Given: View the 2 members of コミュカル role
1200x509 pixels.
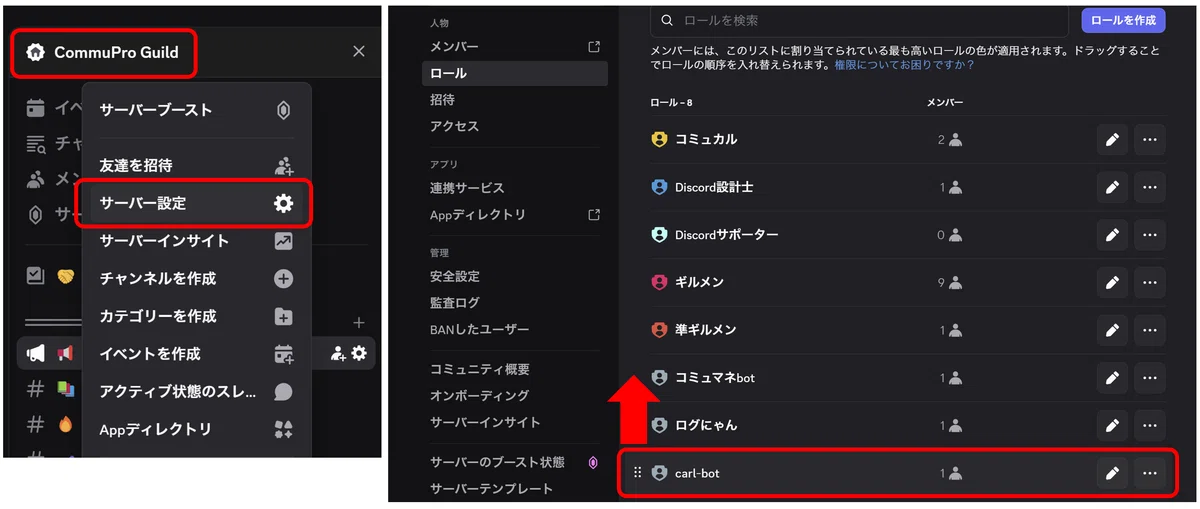Looking at the screenshot, I should click(949, 140).
